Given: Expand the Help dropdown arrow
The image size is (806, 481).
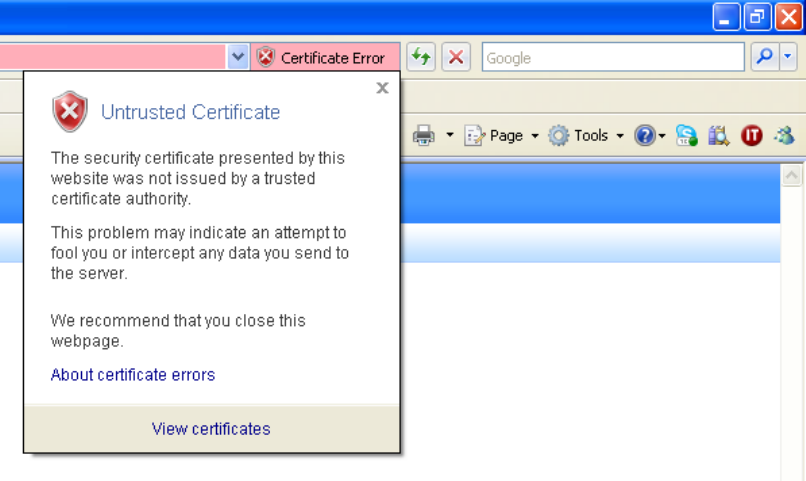Looking at the screenshot, I should (x=662, y=136).
